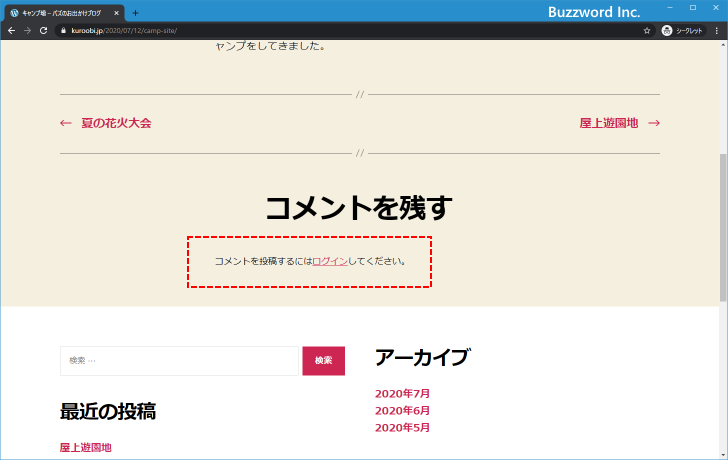Open the previous post 夏の花火大会
Viewport: 728px width, 460px height.
[116, 123]
